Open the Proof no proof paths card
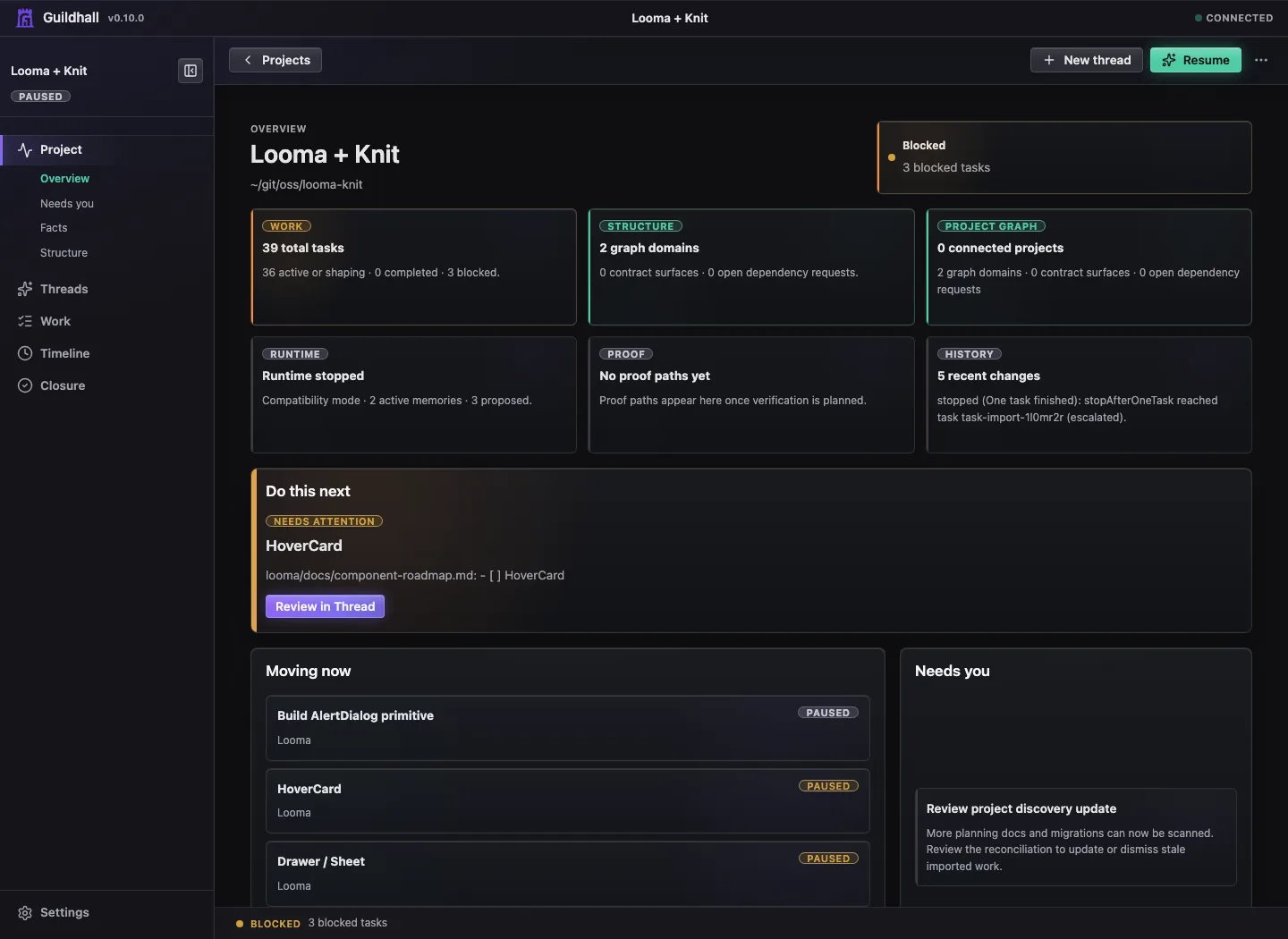The height and width of the screenshot is (939, 1288). [x=751, y=394]
